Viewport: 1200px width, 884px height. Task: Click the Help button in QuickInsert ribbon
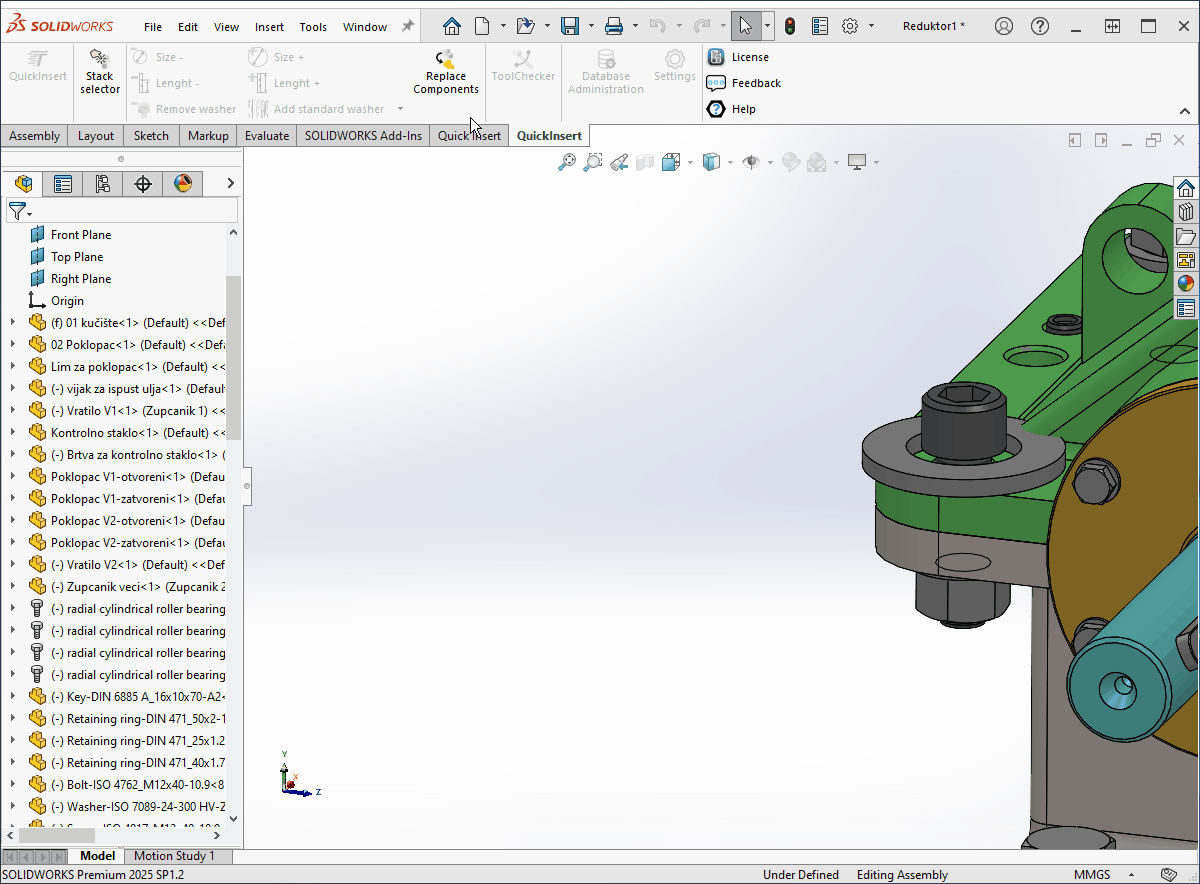pyautogui.click(x=732, y=109)
